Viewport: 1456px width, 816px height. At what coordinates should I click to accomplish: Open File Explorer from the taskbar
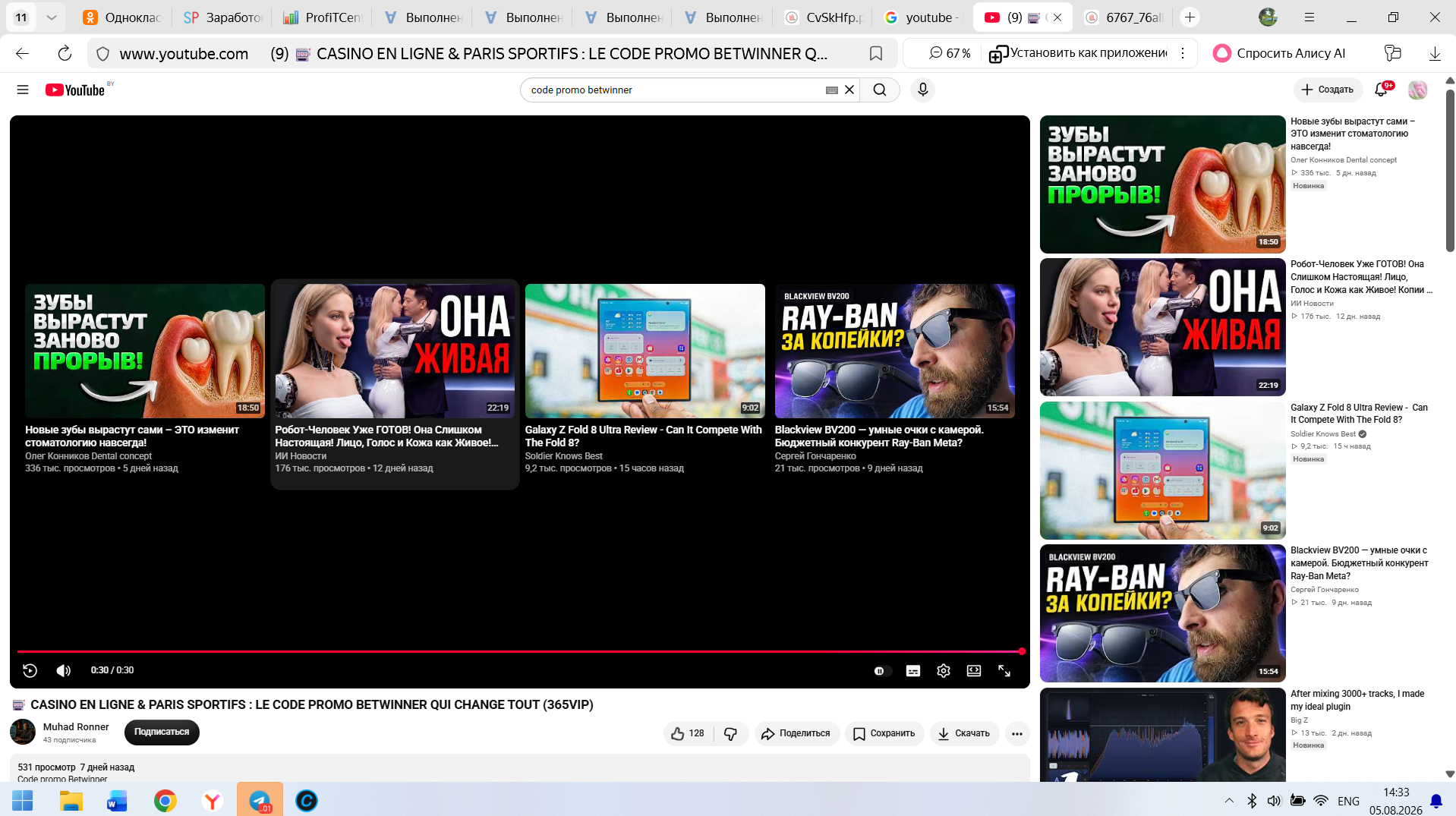click(x=71, y=801)
